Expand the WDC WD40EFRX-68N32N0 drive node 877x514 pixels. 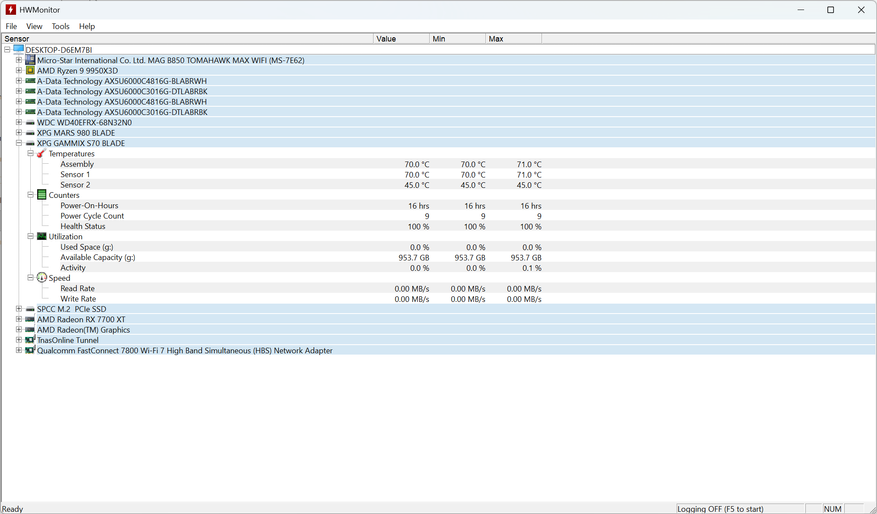click(18, 122)
